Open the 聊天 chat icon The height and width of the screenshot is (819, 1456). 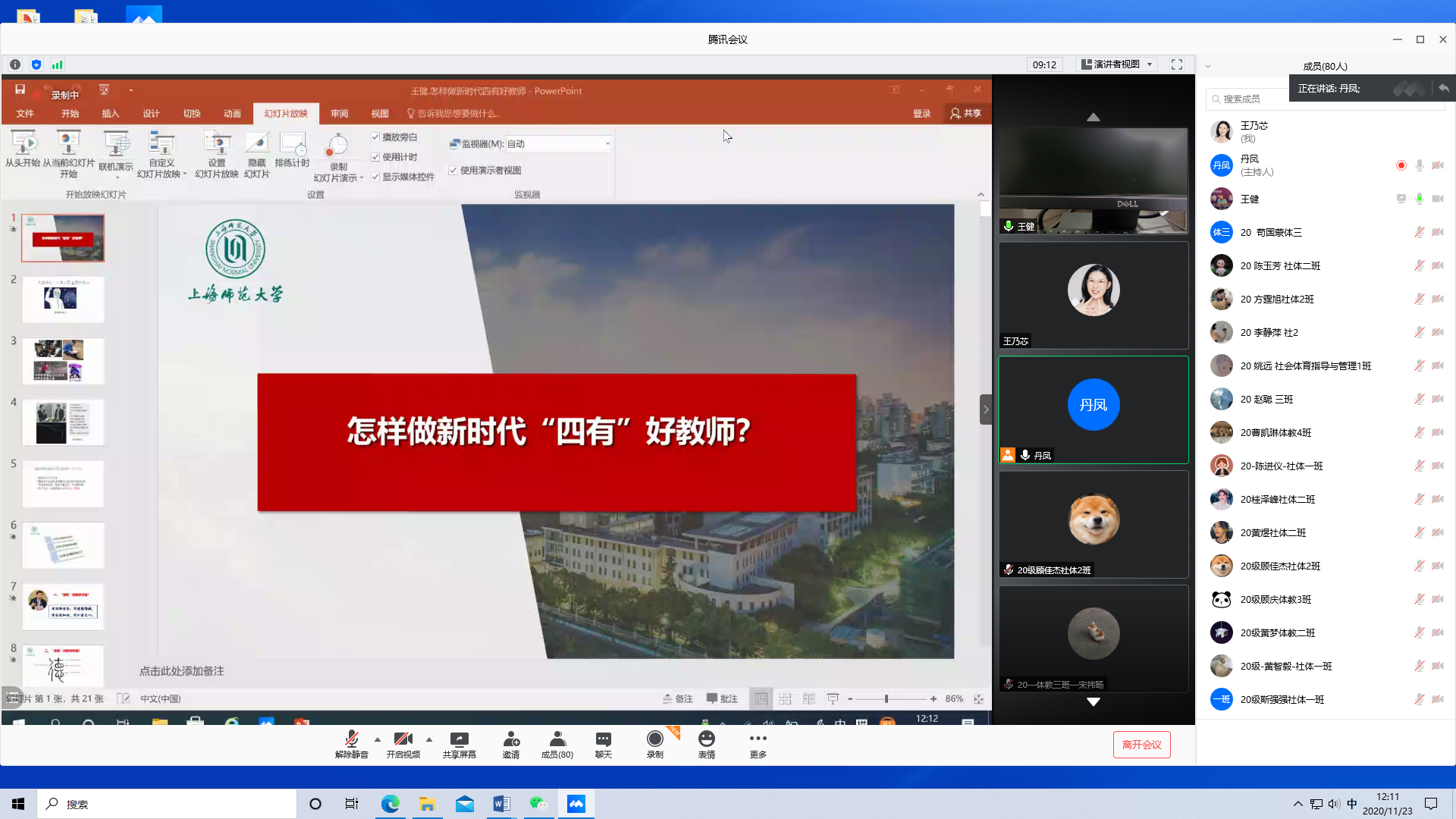604,739
